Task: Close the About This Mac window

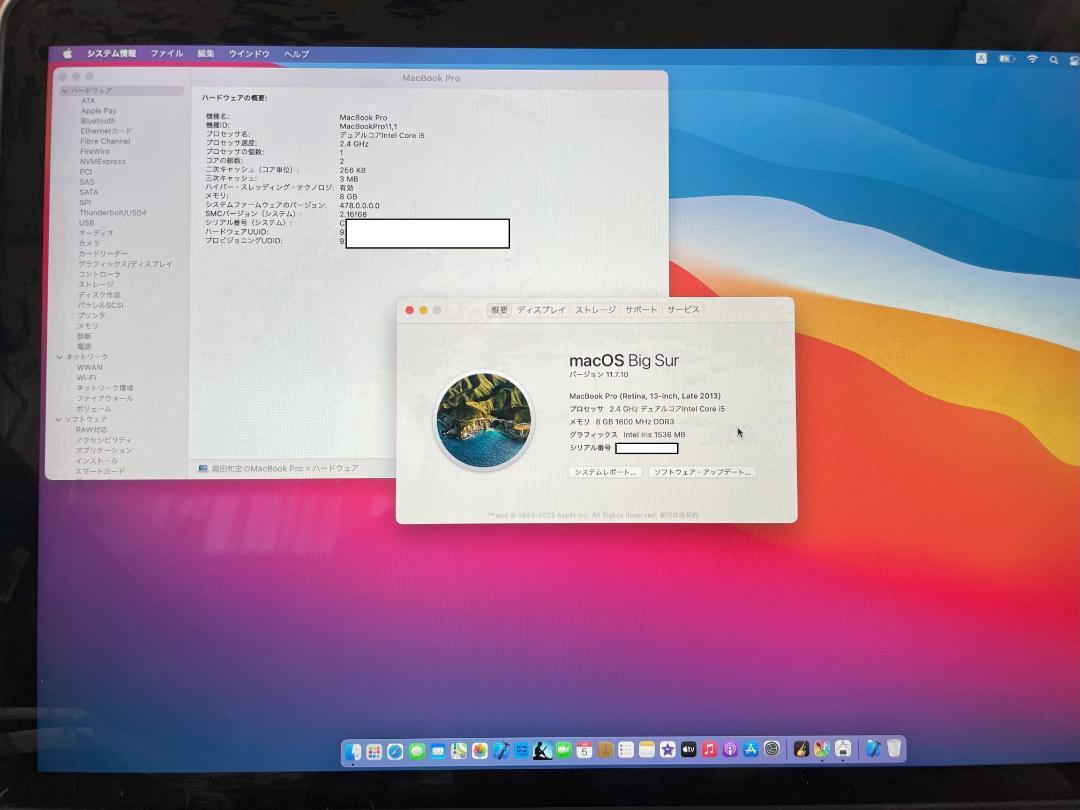Action: pos(410,311)
